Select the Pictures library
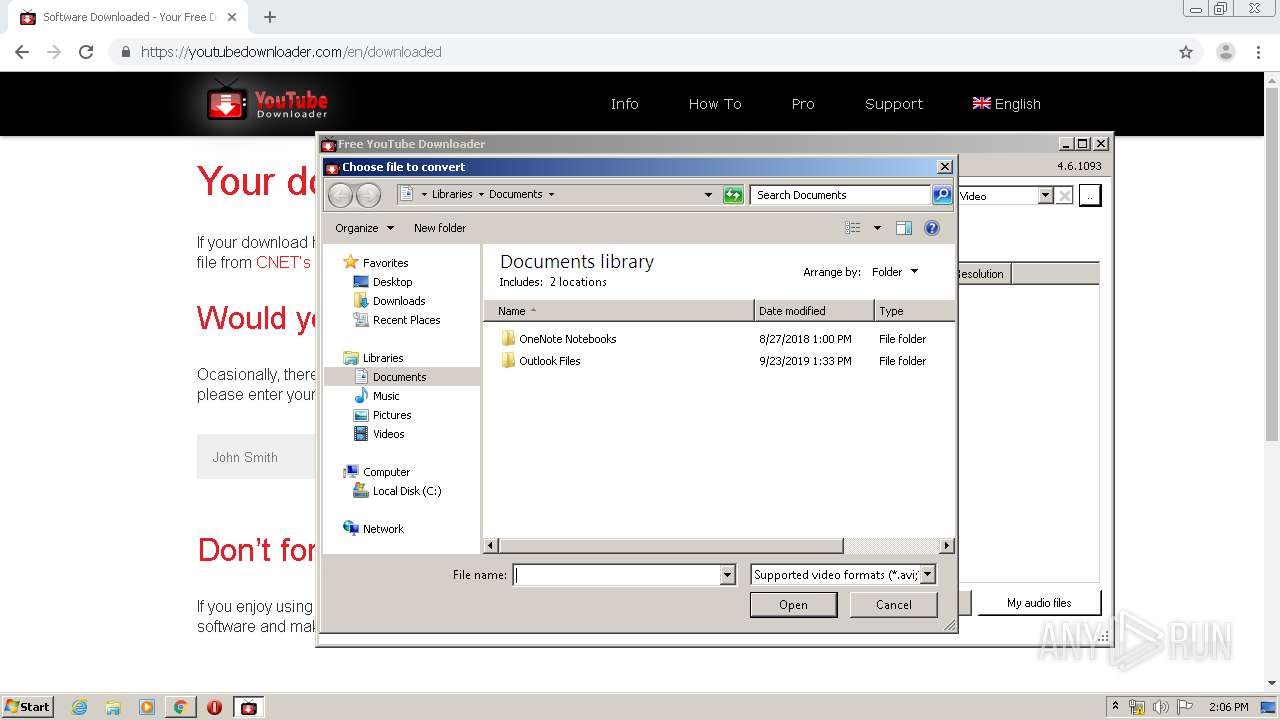This screenshot has width=1280, height=720. tap(392, 415)
